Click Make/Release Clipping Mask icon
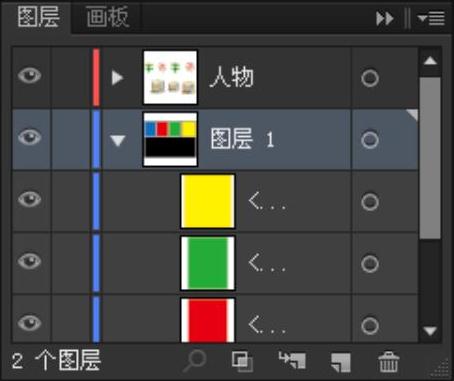The width and height of the screenshot is (454, 381). 242,361
